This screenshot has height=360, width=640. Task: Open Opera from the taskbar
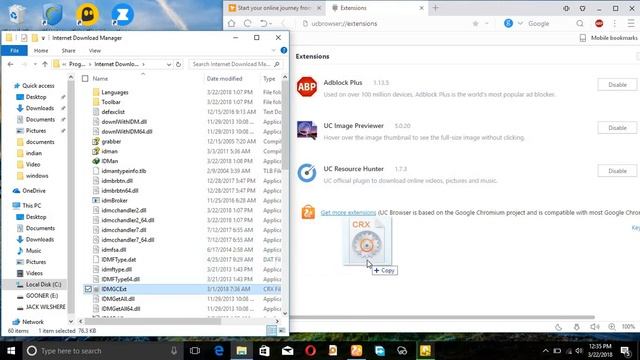pos(311,351)
